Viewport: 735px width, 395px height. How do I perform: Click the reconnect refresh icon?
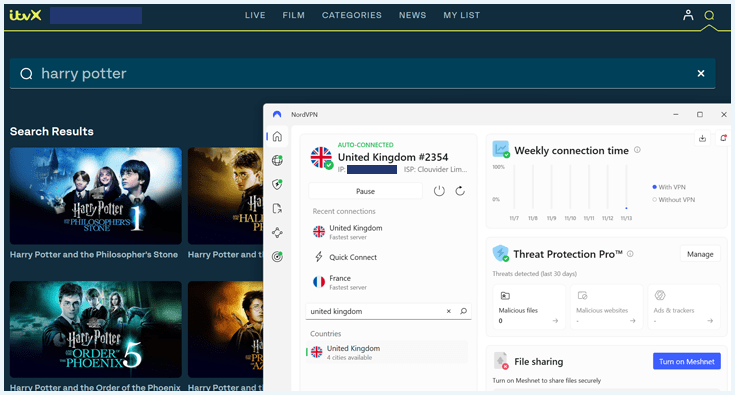click(460, 191)
